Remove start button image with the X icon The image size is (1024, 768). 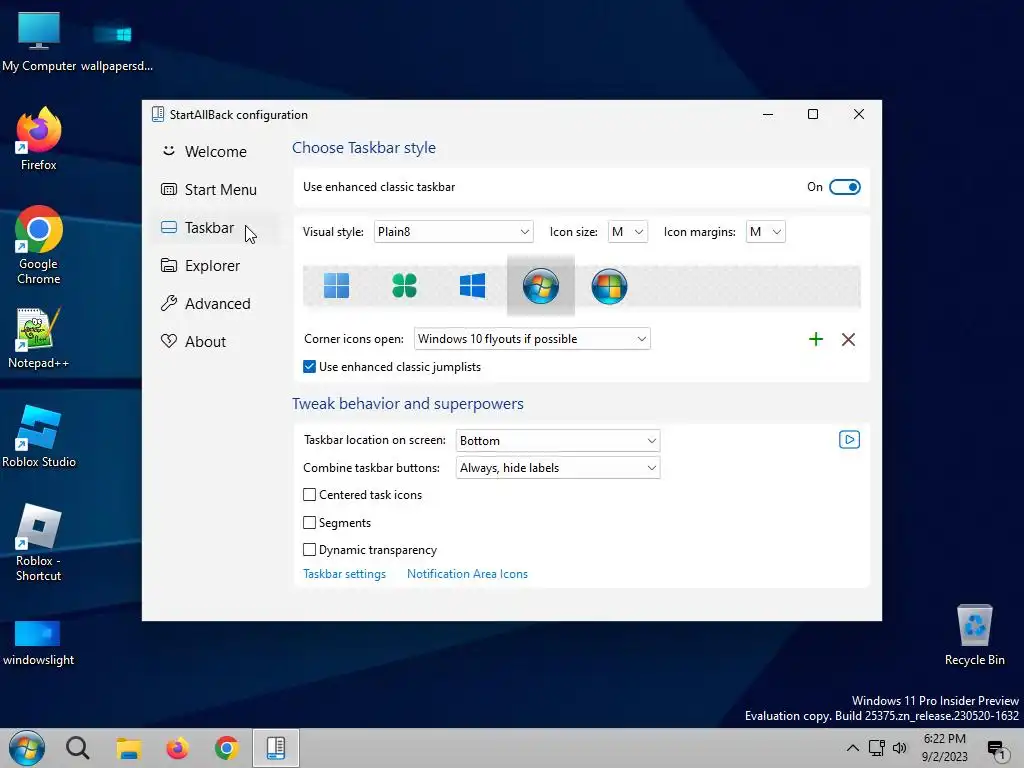point(848,339)
